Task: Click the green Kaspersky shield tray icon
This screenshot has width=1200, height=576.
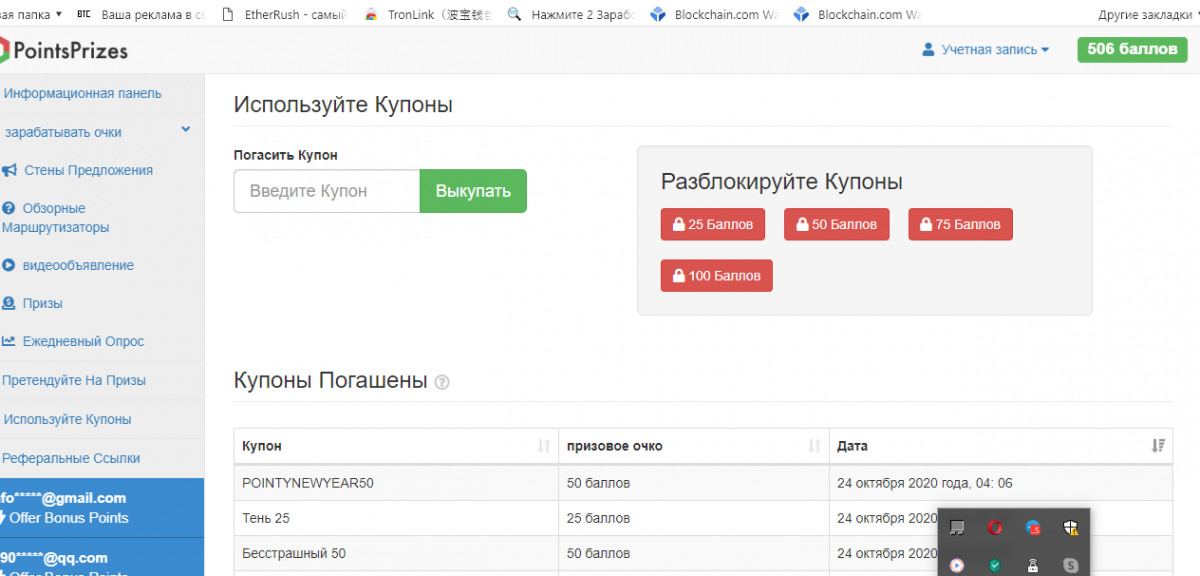Action: click(995, 565)
